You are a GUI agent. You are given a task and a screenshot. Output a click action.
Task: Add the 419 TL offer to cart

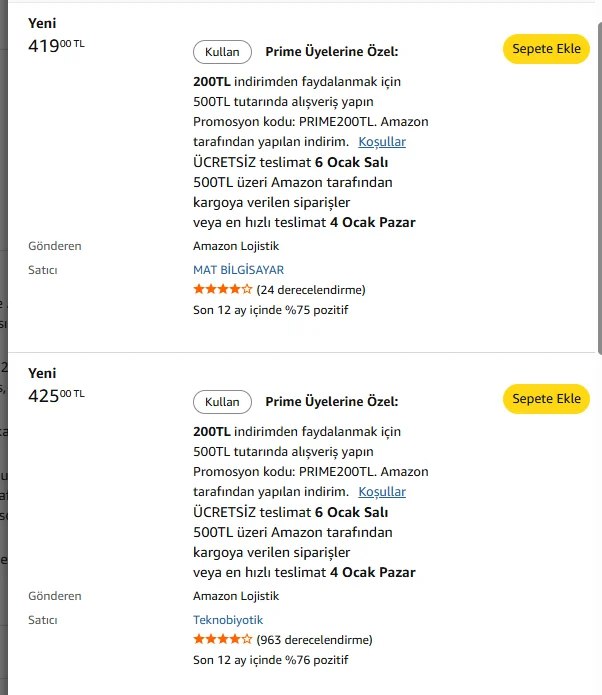pyautogui.click(x=546, y=49)
